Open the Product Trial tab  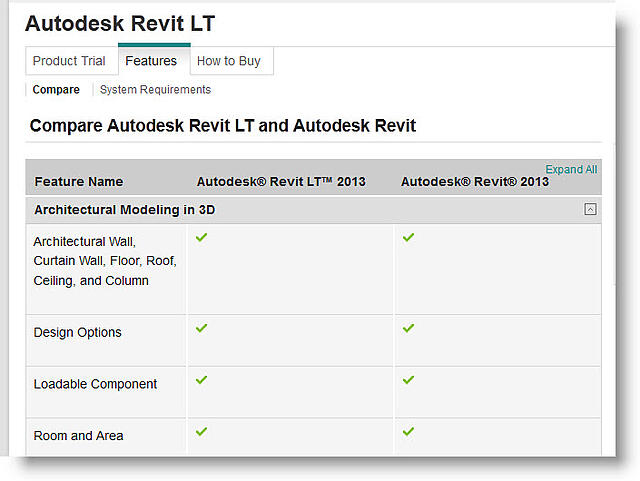coord(69,61)
